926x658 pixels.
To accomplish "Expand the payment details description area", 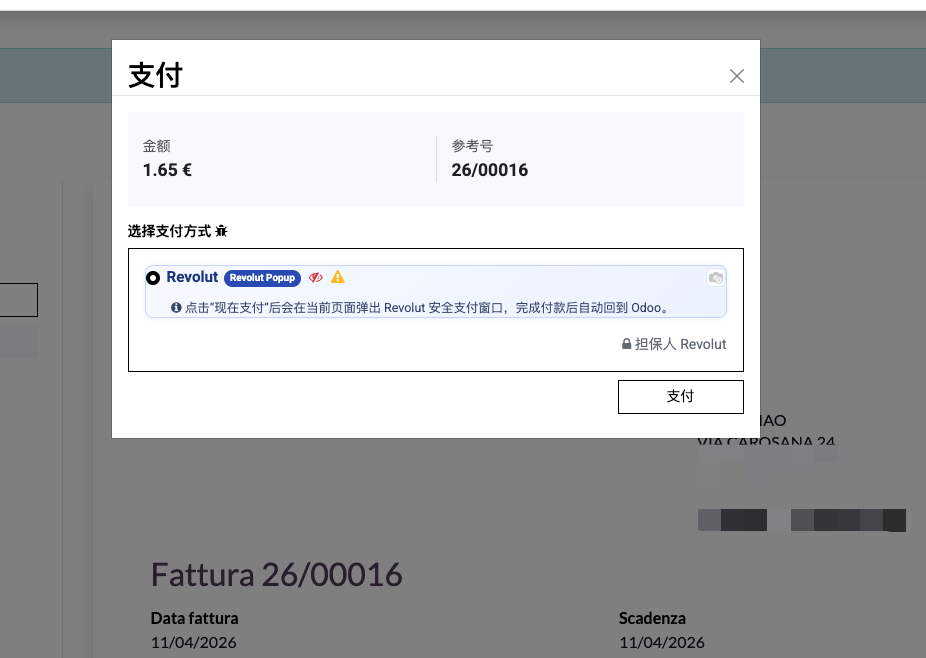I will pyautogui.click(x=436, y=307).
